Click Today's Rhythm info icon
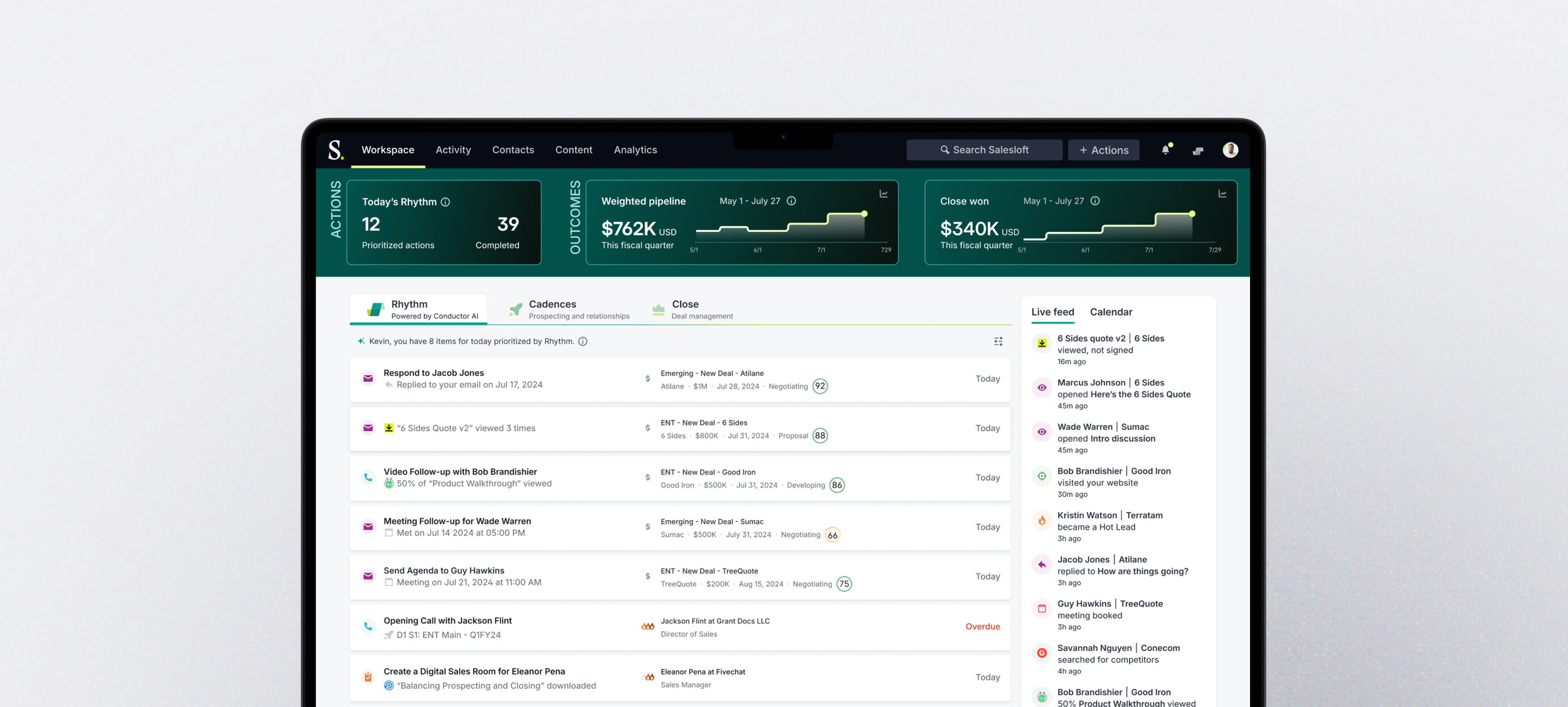This screenshot has width=1568, height=707. tap(445, 202)
